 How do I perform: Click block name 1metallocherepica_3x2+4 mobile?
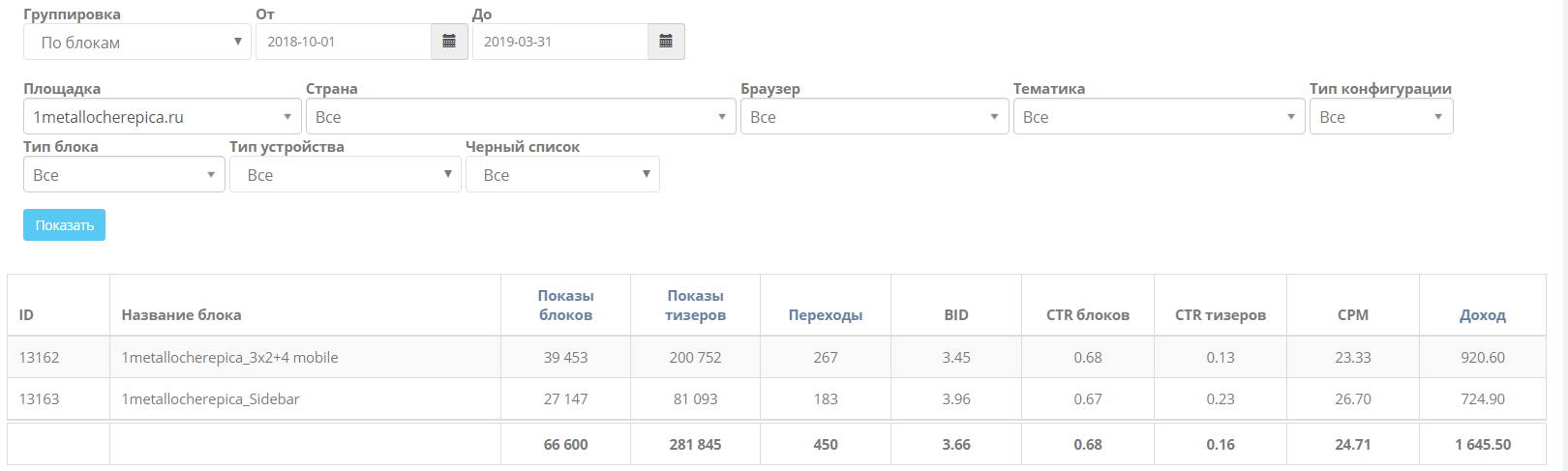229,358
